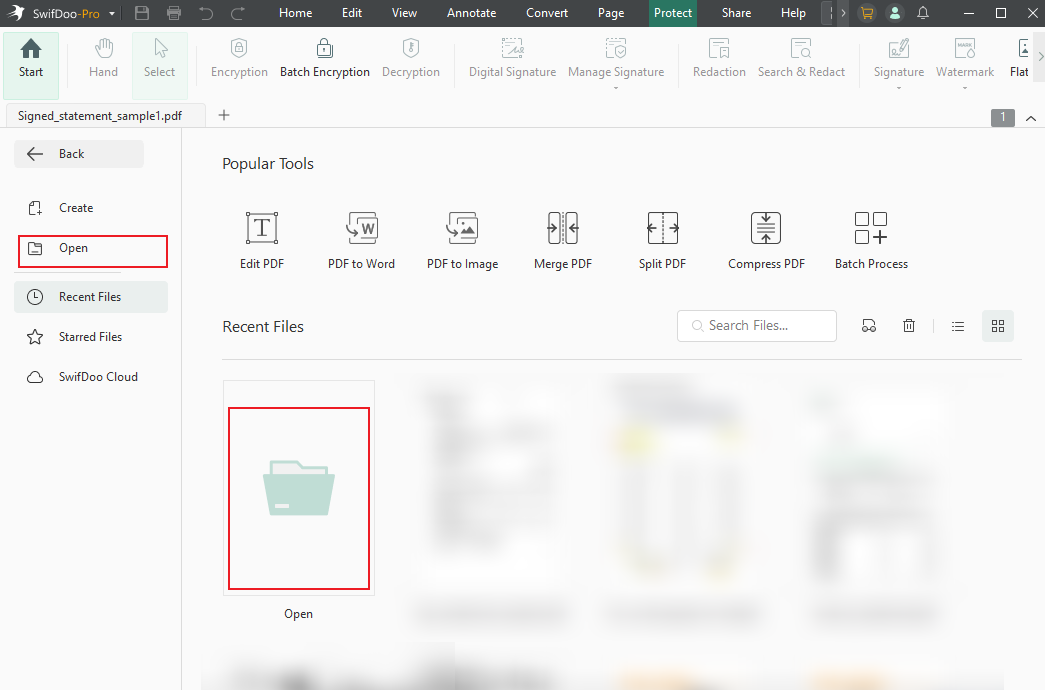The width and height of the screenshot is (1045, 690).
Task: Switch Recent Files to grid view
Action: (997, 325)
